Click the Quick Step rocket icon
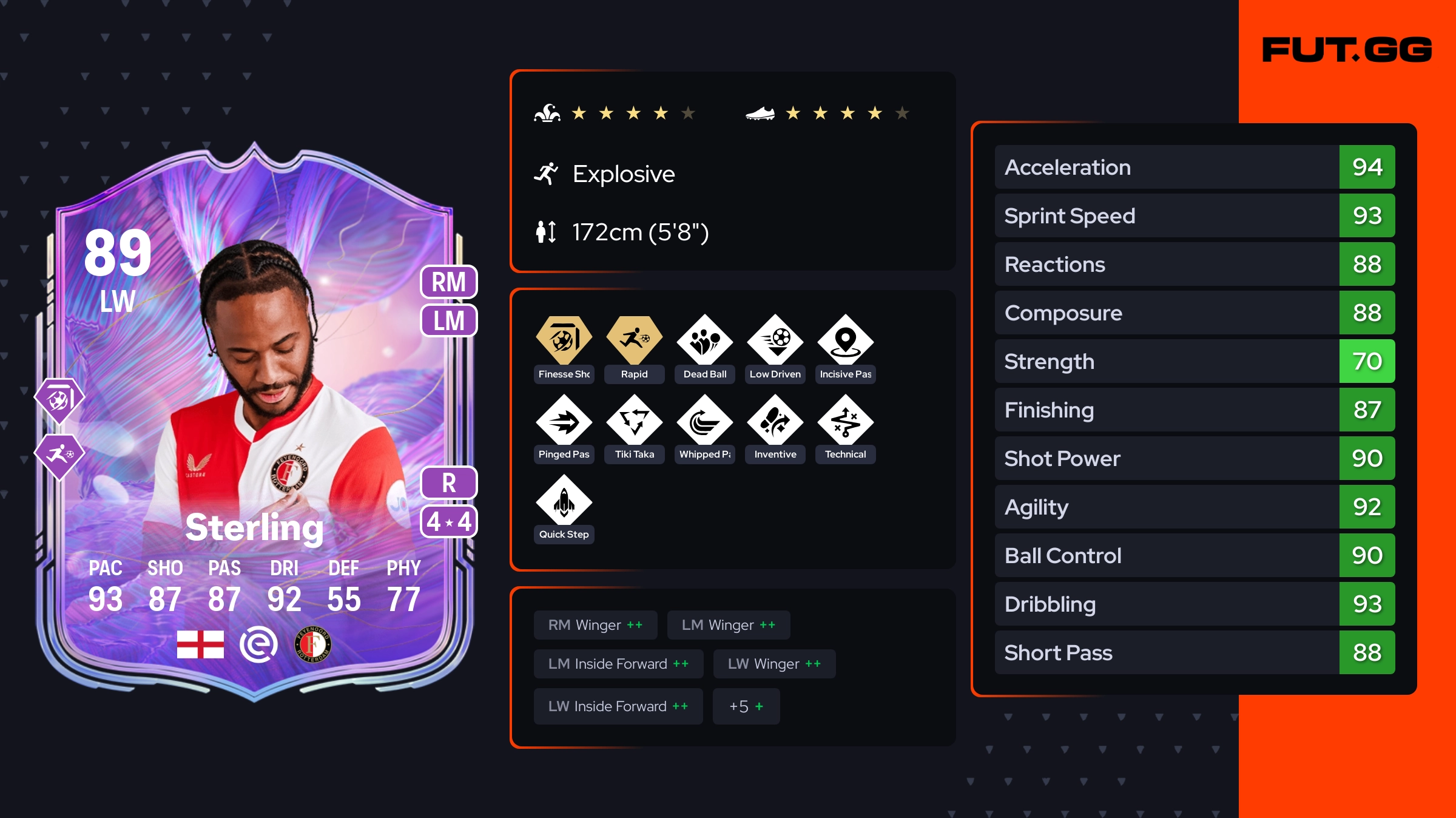 (x=564, y=500)
